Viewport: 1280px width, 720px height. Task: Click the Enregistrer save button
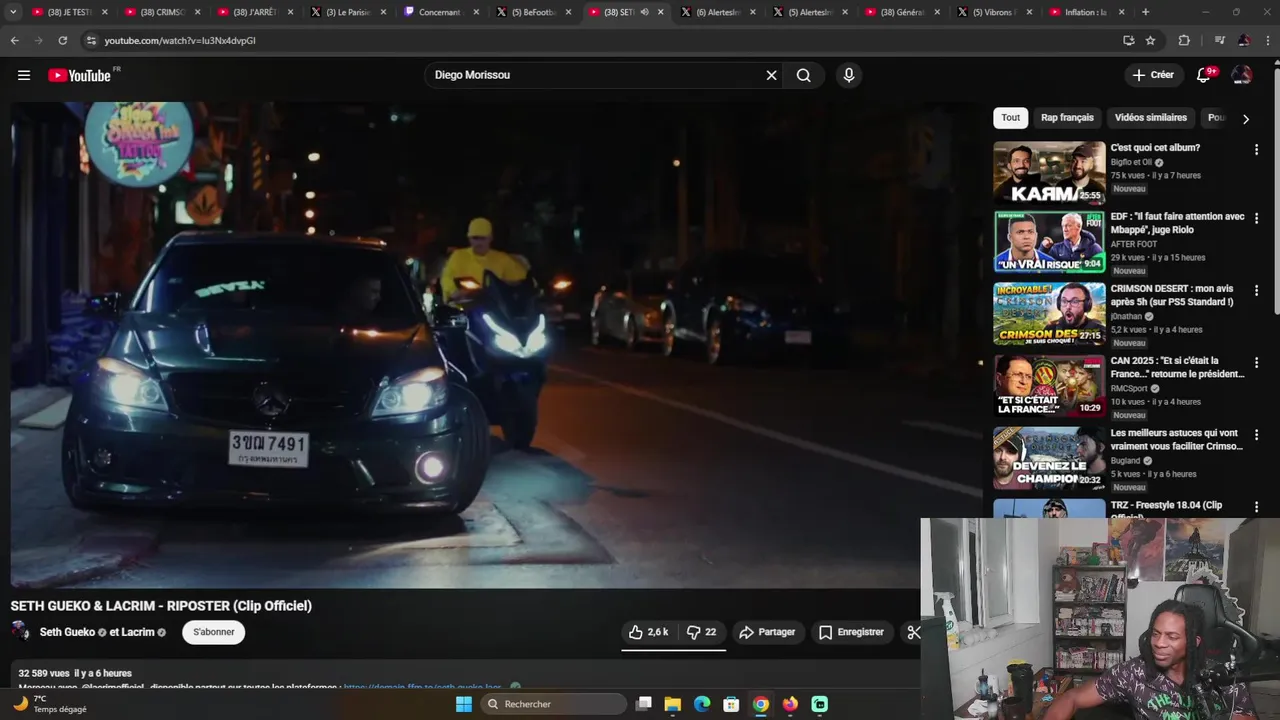851,632
